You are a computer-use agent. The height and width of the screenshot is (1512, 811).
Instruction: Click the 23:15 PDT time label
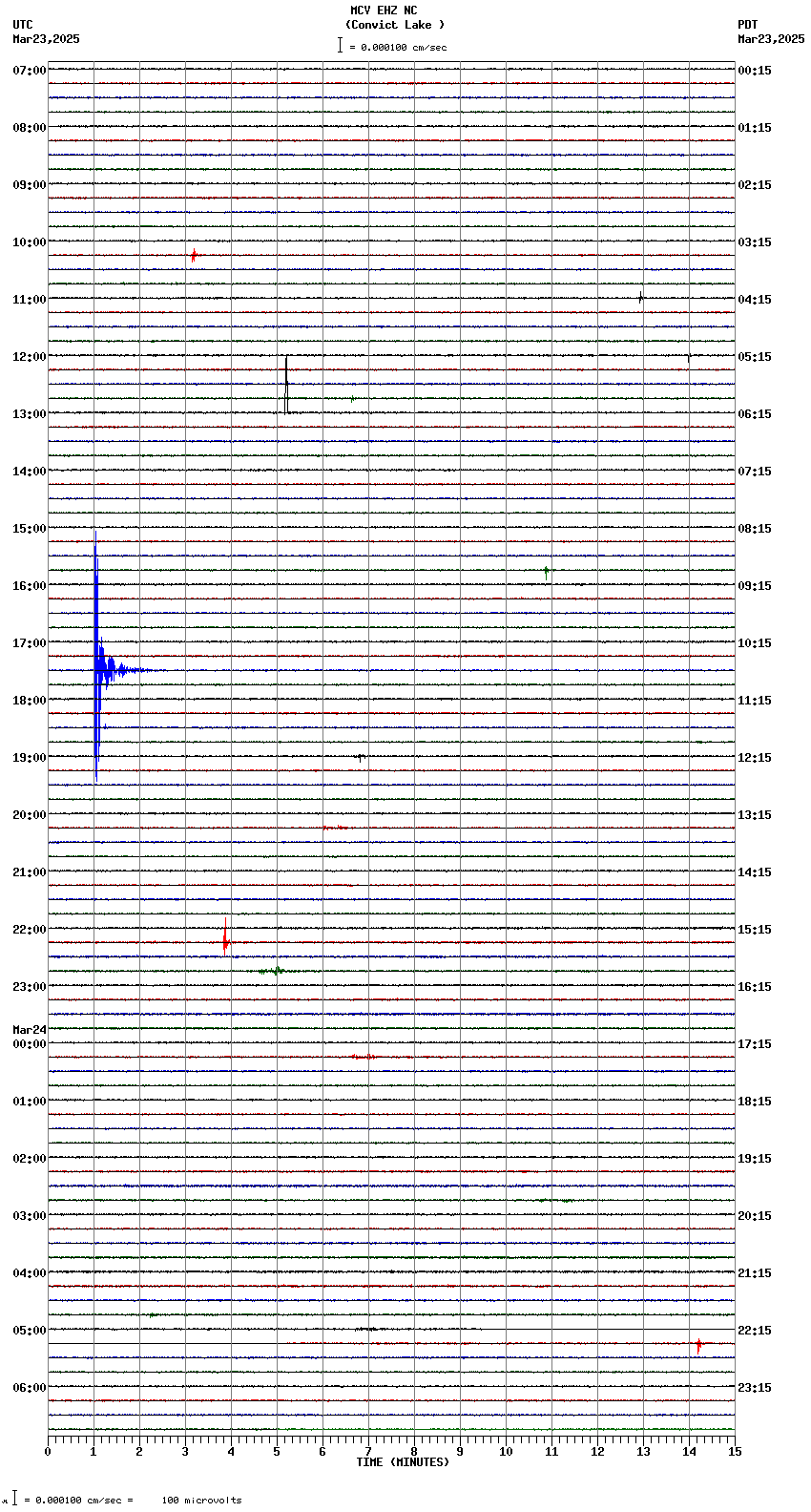coord(755,1388)
